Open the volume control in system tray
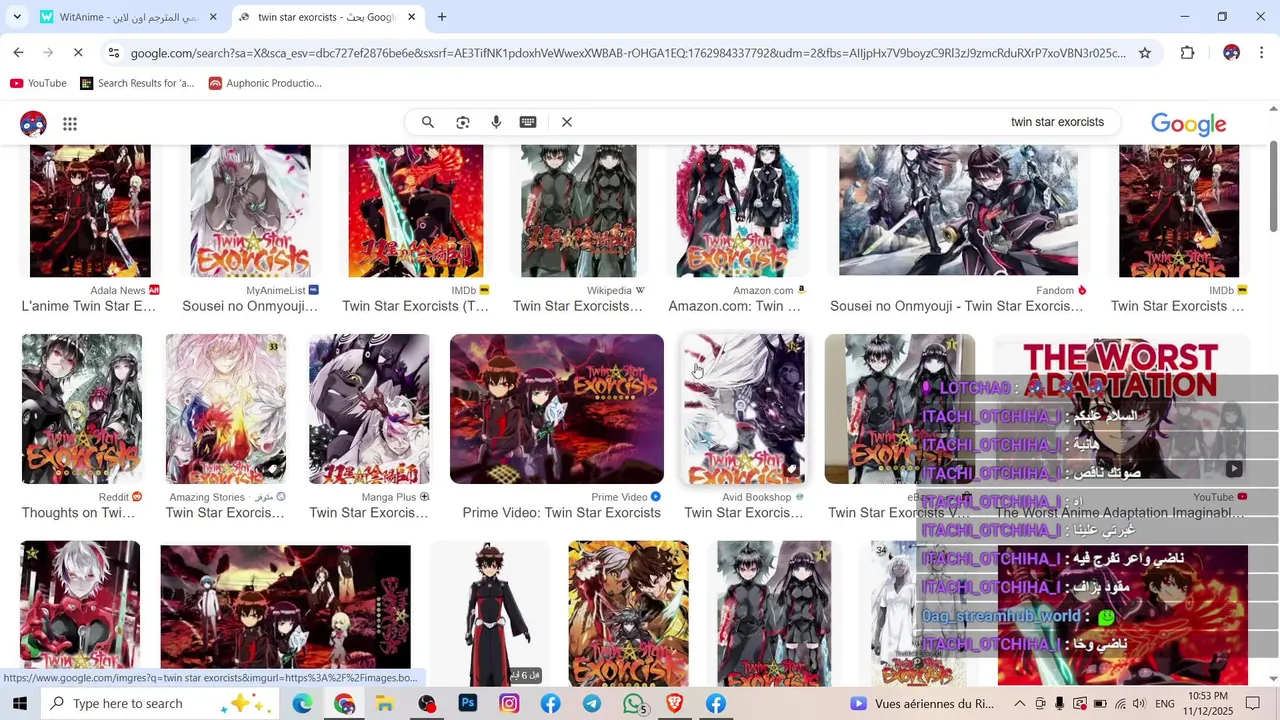The width and height of the screenshot is (1280, 720). tap(1140, 704)
